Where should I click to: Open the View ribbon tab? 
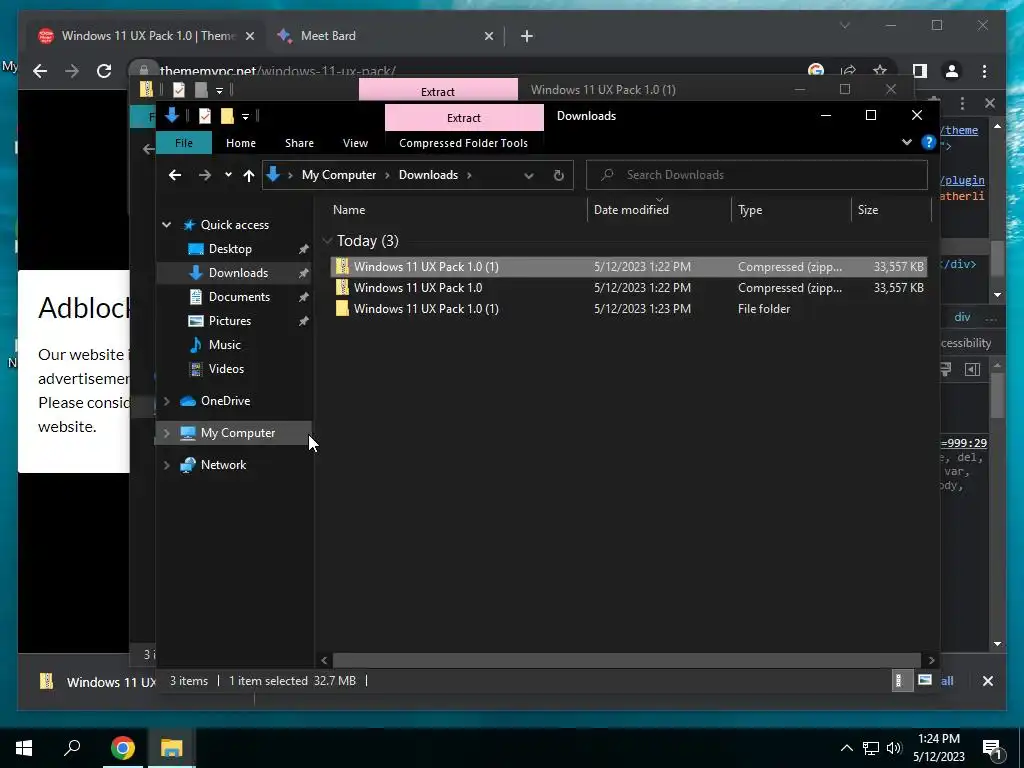(x=355, y=143)
